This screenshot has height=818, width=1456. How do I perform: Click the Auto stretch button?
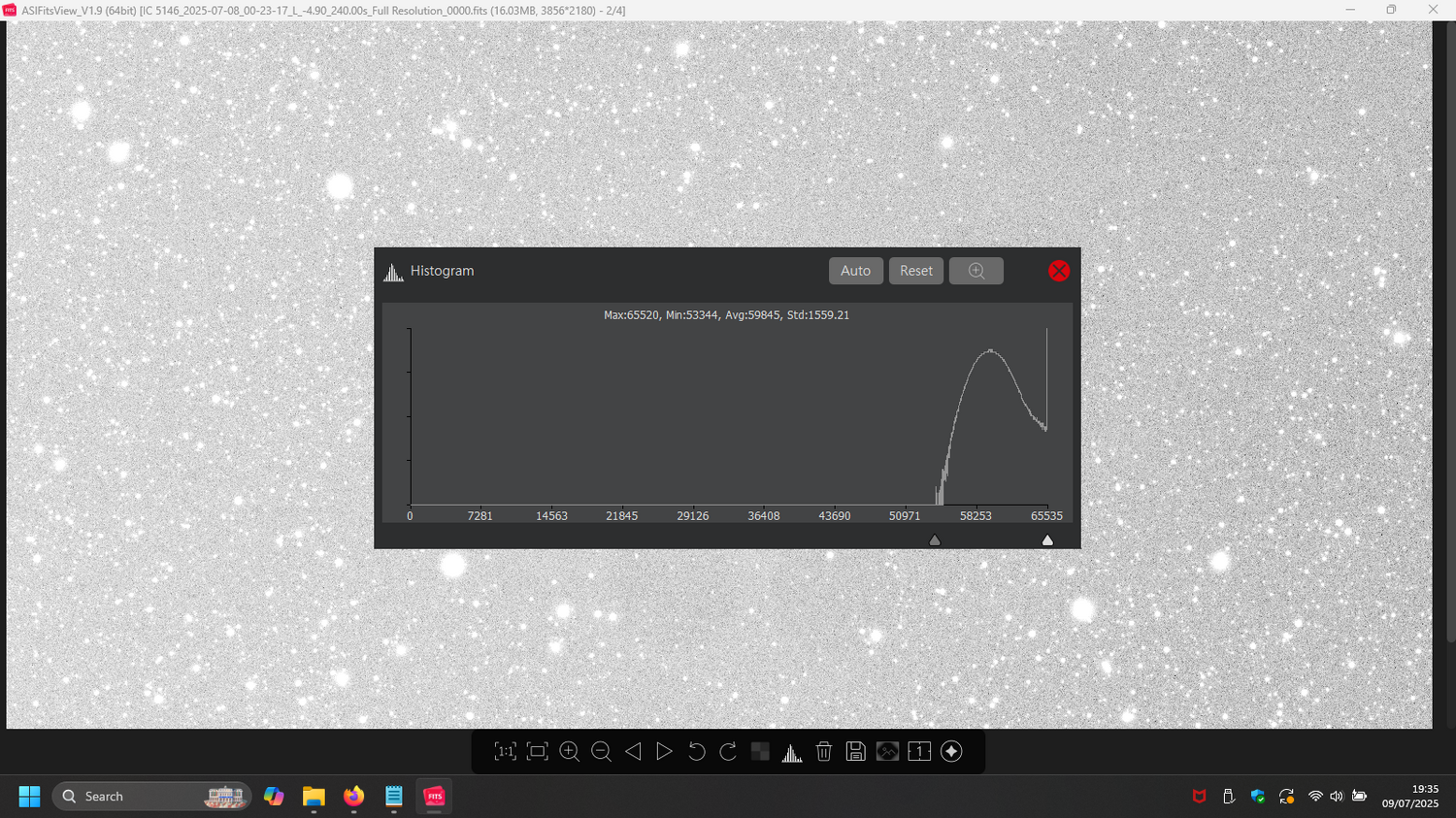pos(856,271)
